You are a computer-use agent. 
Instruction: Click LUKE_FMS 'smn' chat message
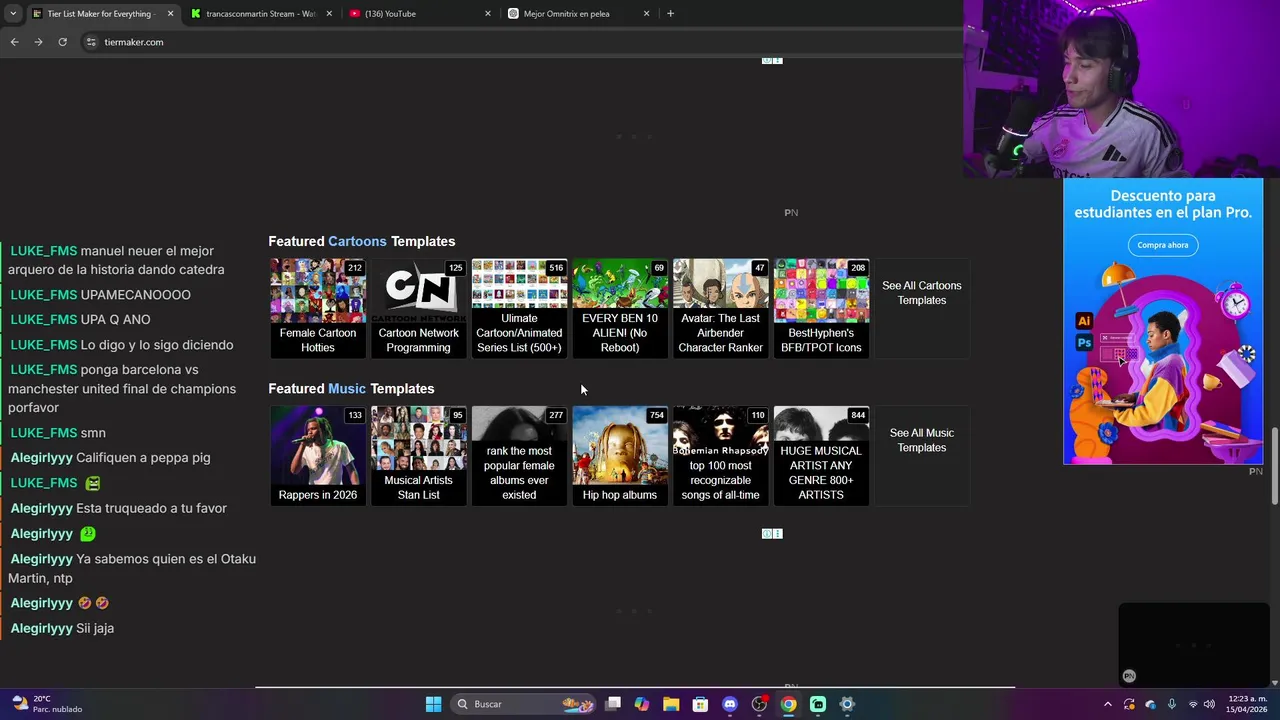click(x=93, y=433)
